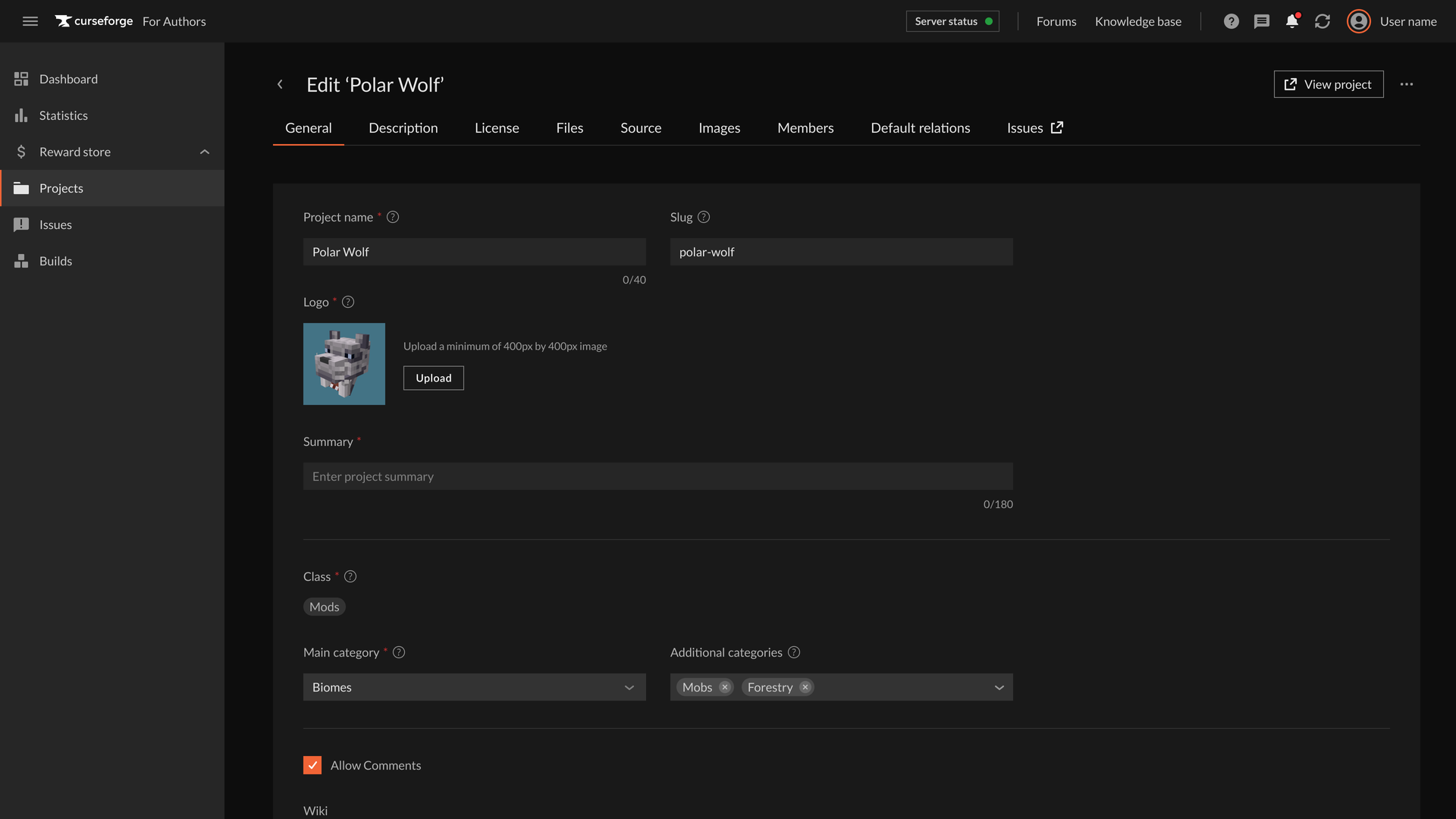1456x819 pixels.
Task: Click the Slug help info icon
Action: (704, 217)
